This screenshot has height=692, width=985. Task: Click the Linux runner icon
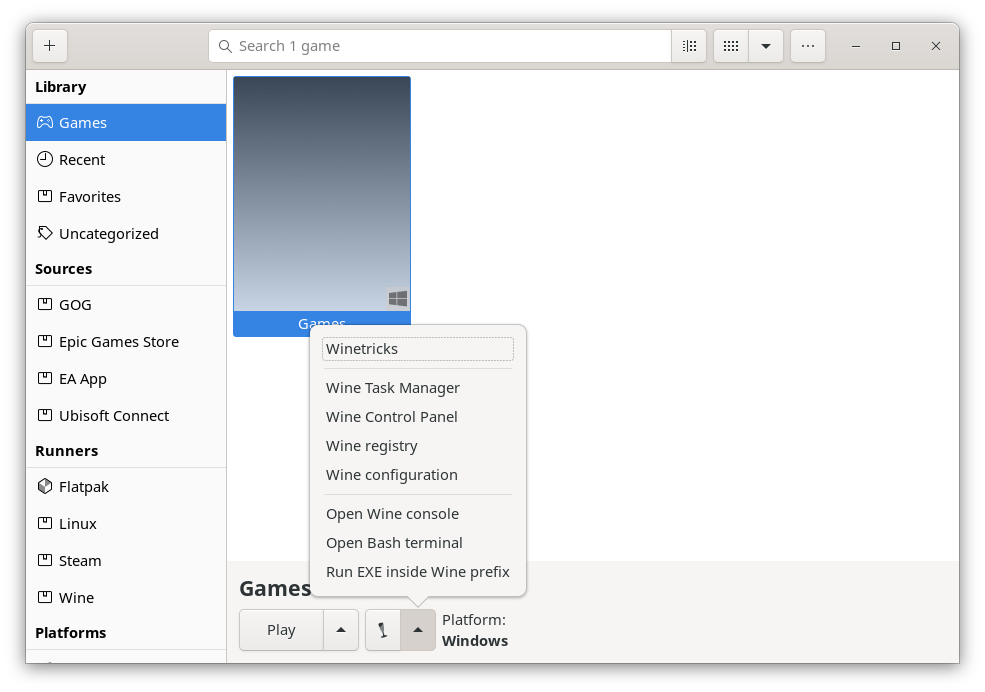tap(45, 523)
